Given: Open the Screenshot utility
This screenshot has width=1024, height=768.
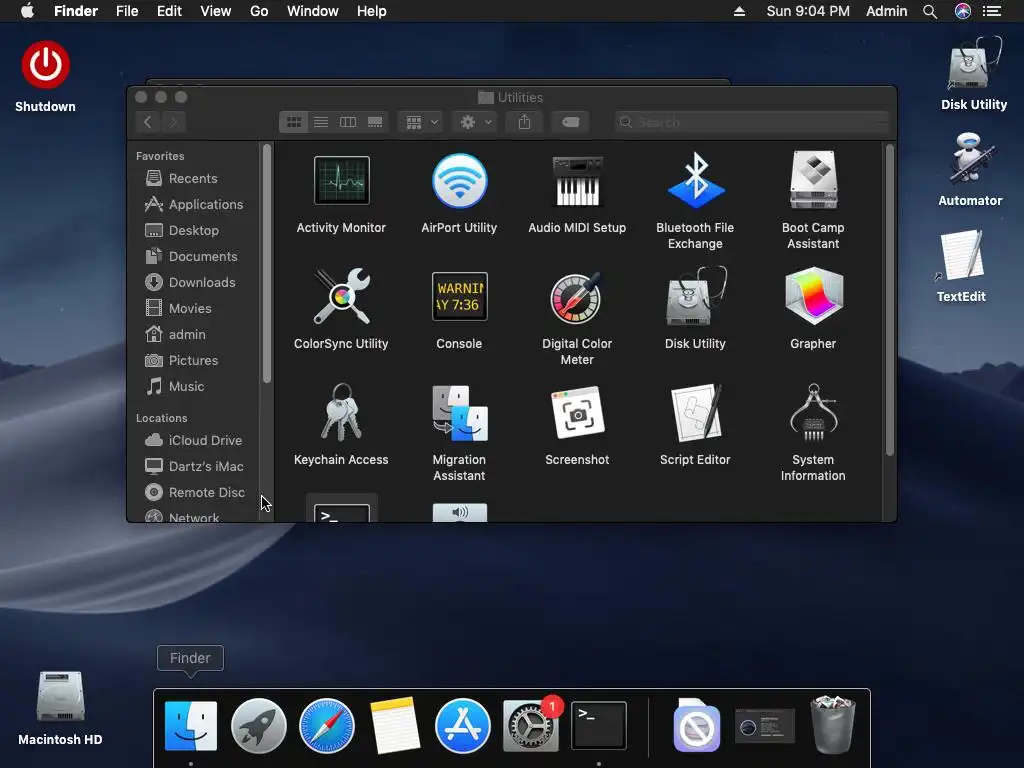Looking at the screenshot, I should [577, 413].
